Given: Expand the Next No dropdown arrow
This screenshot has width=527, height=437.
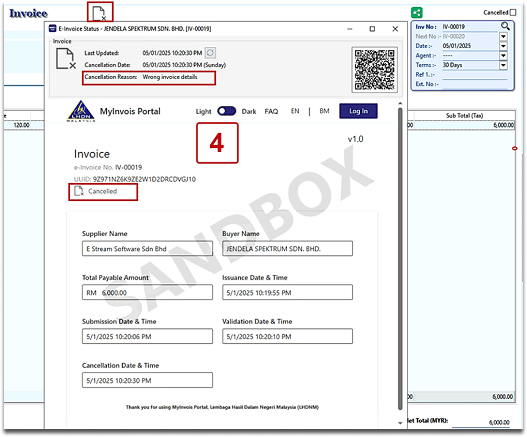Looking at the screenshot, I should [x=503, y=36].
